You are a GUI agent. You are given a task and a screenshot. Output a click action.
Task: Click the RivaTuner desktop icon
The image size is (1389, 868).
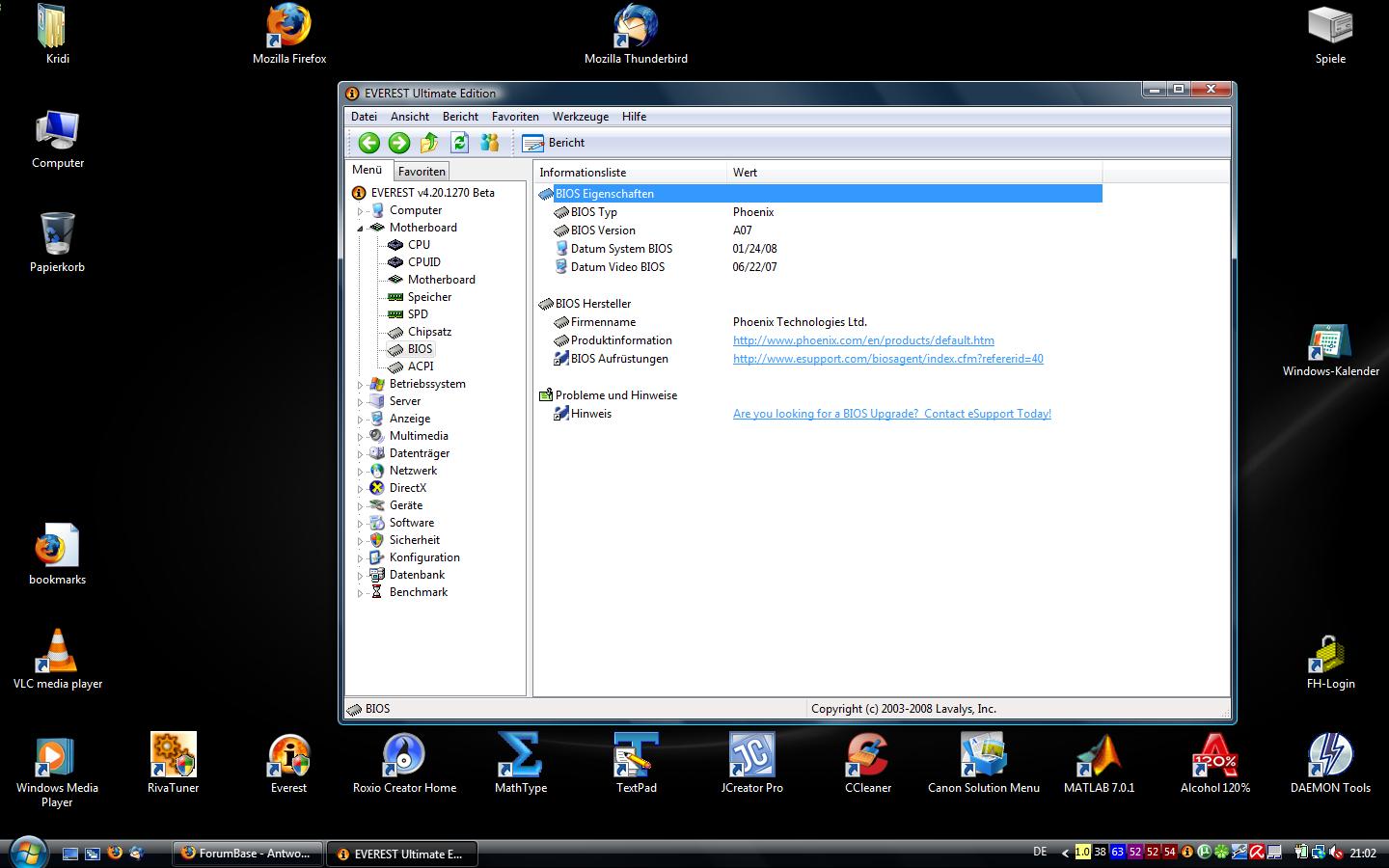tap(174, 763)
